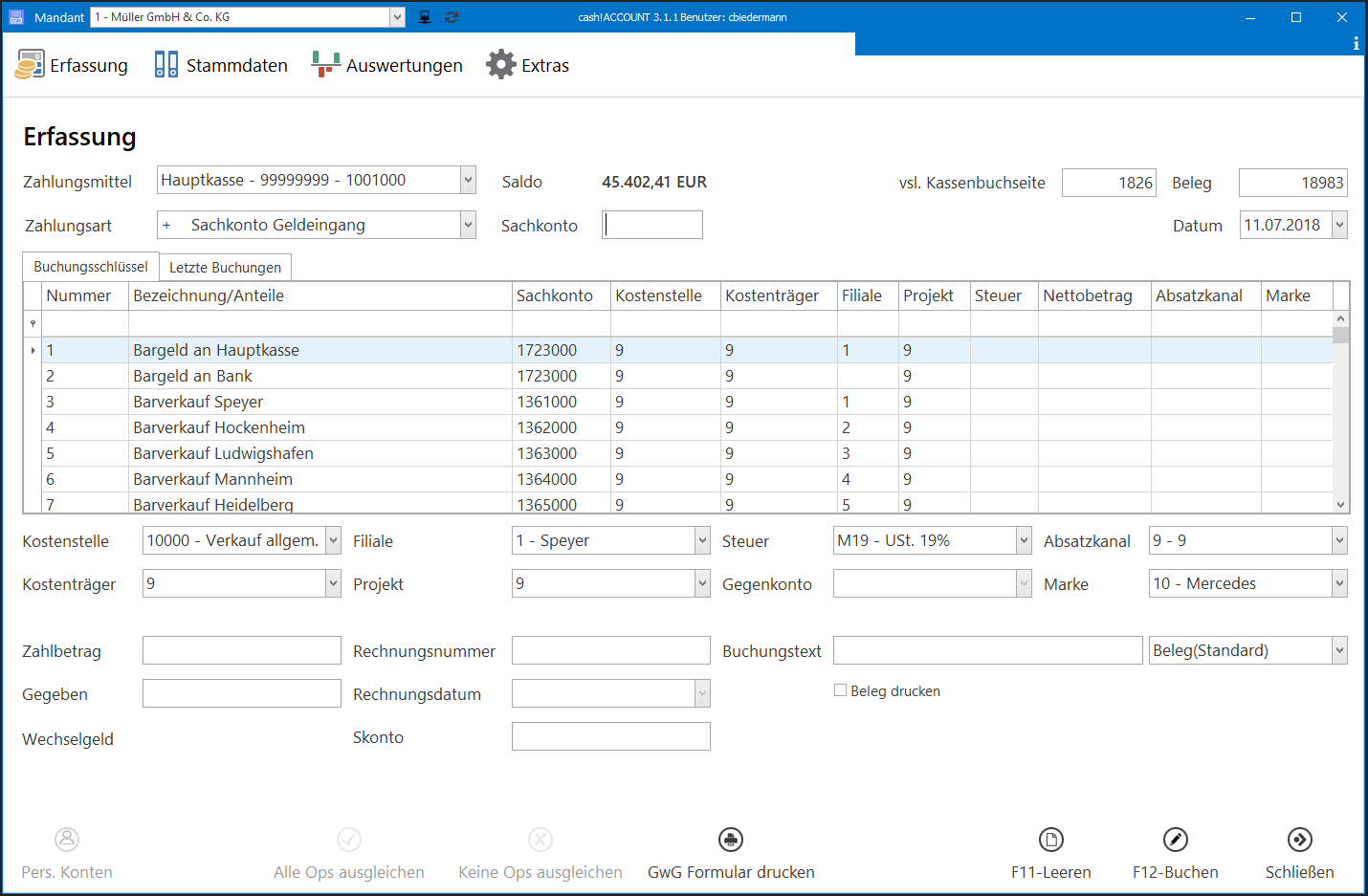The width and height of the screenshot is (1368, 896).
Task: Click into the Skonto field
Action: 611,736
